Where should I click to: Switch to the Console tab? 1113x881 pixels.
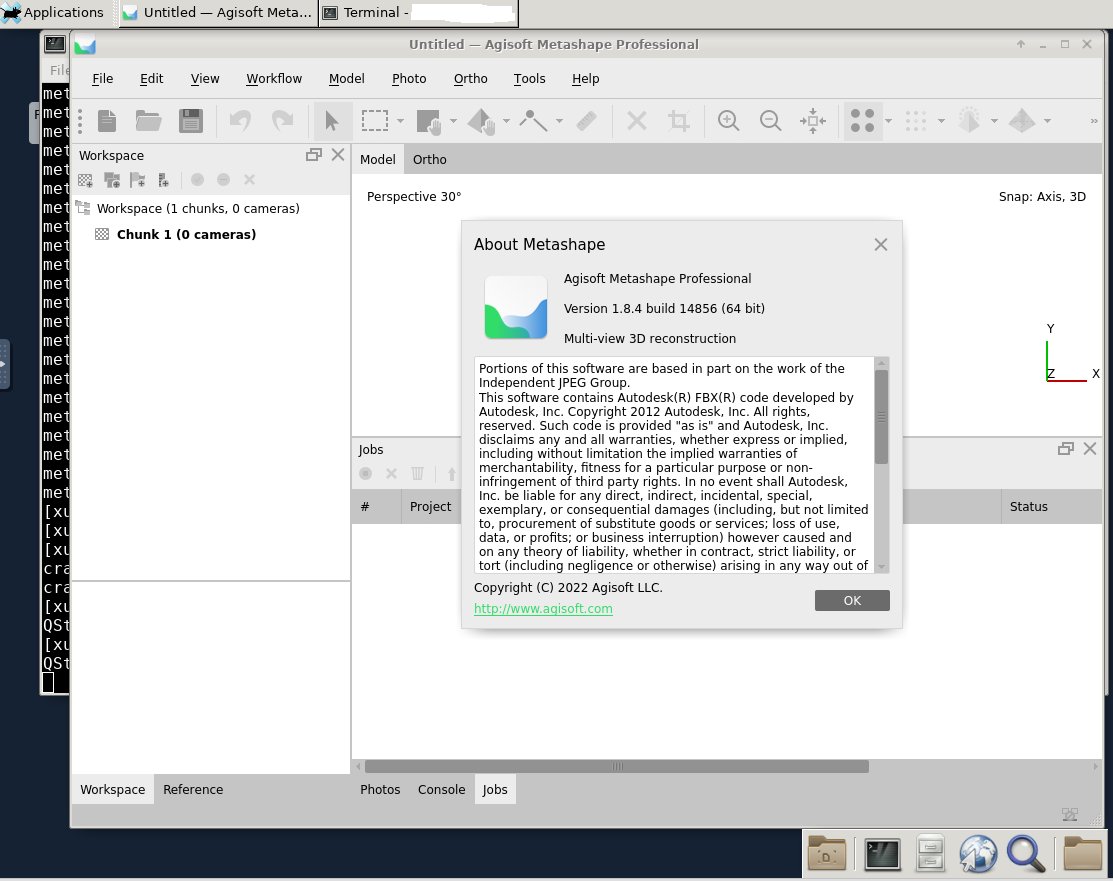tap(442, 789)
